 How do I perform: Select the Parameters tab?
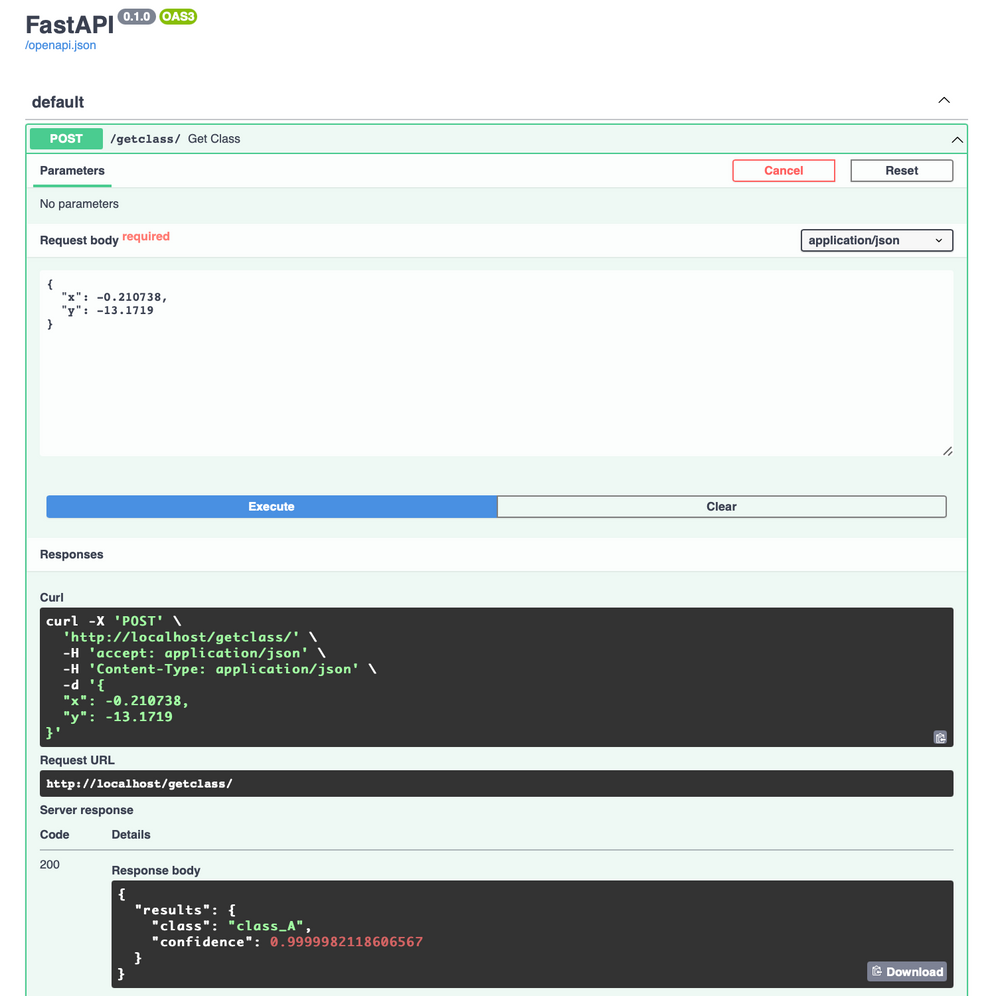[71, 171]
